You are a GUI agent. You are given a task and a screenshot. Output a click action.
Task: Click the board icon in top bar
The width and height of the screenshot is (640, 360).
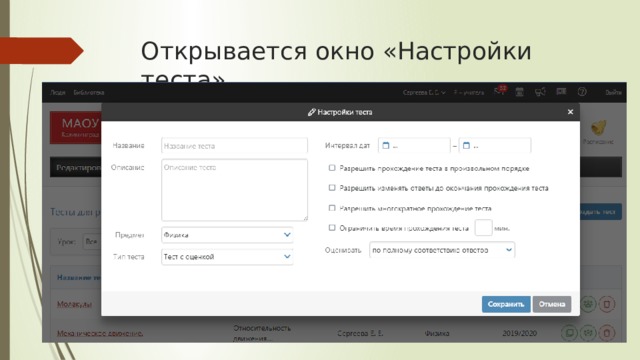coord(561,91)
